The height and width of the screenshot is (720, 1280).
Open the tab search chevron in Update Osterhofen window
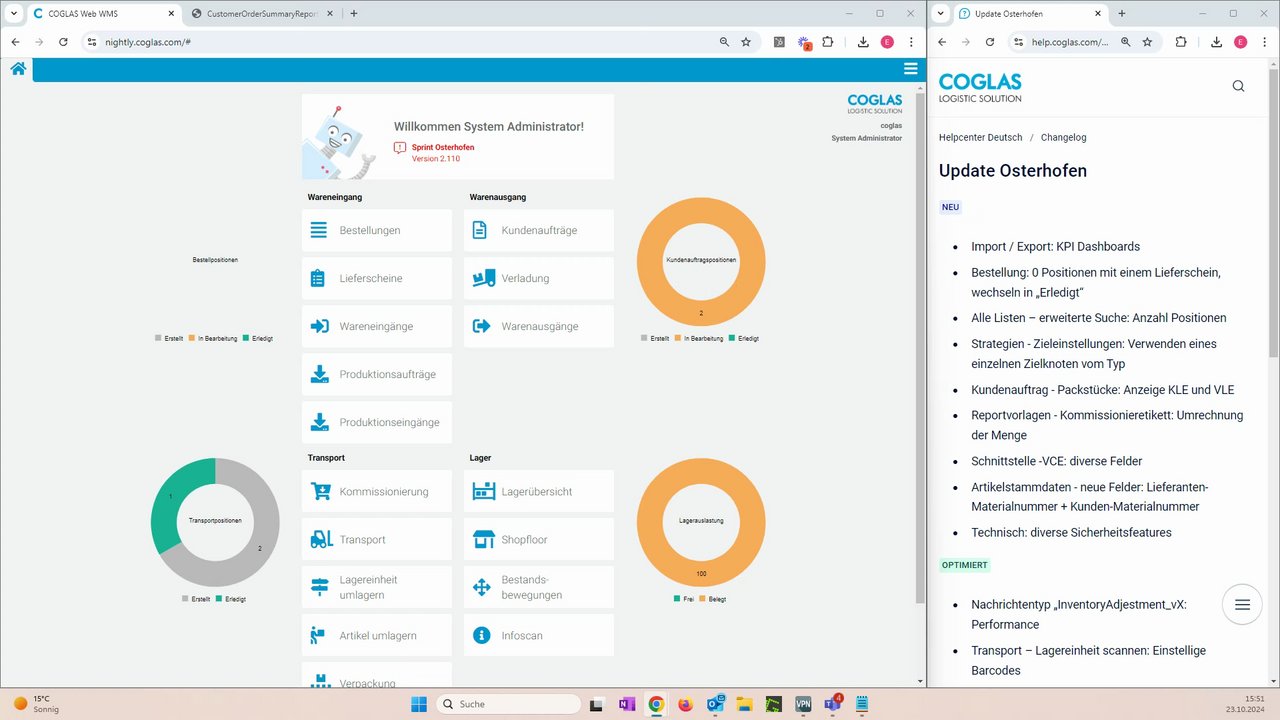[x=941, y=13]
